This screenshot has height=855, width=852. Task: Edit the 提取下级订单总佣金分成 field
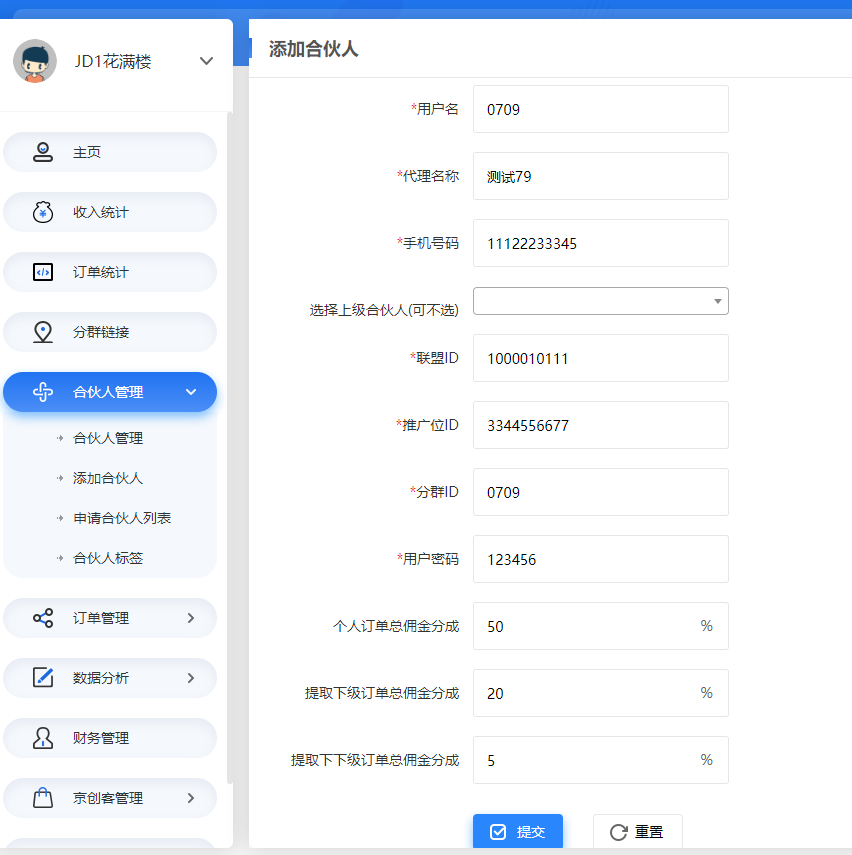pyautogui.click(x=601, y=693)
